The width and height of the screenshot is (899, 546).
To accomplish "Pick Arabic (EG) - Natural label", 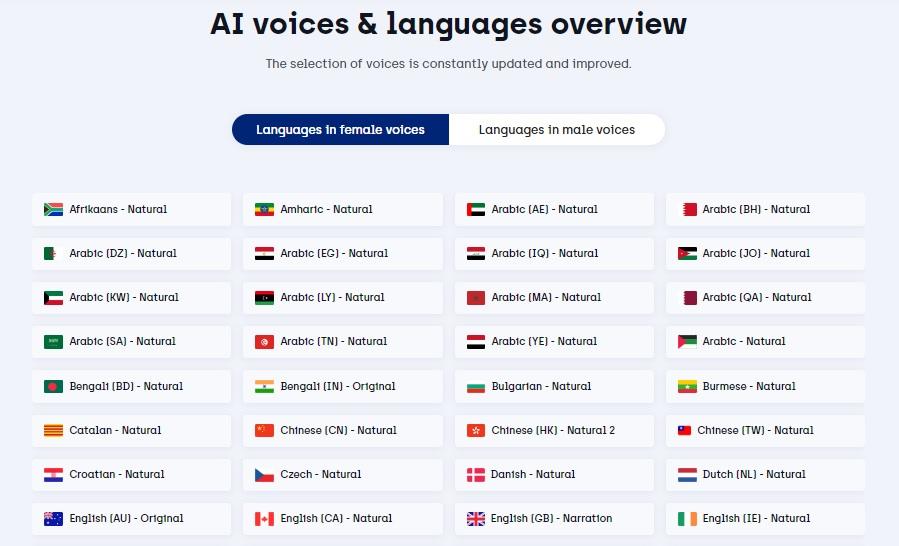I will pos(334,254).
